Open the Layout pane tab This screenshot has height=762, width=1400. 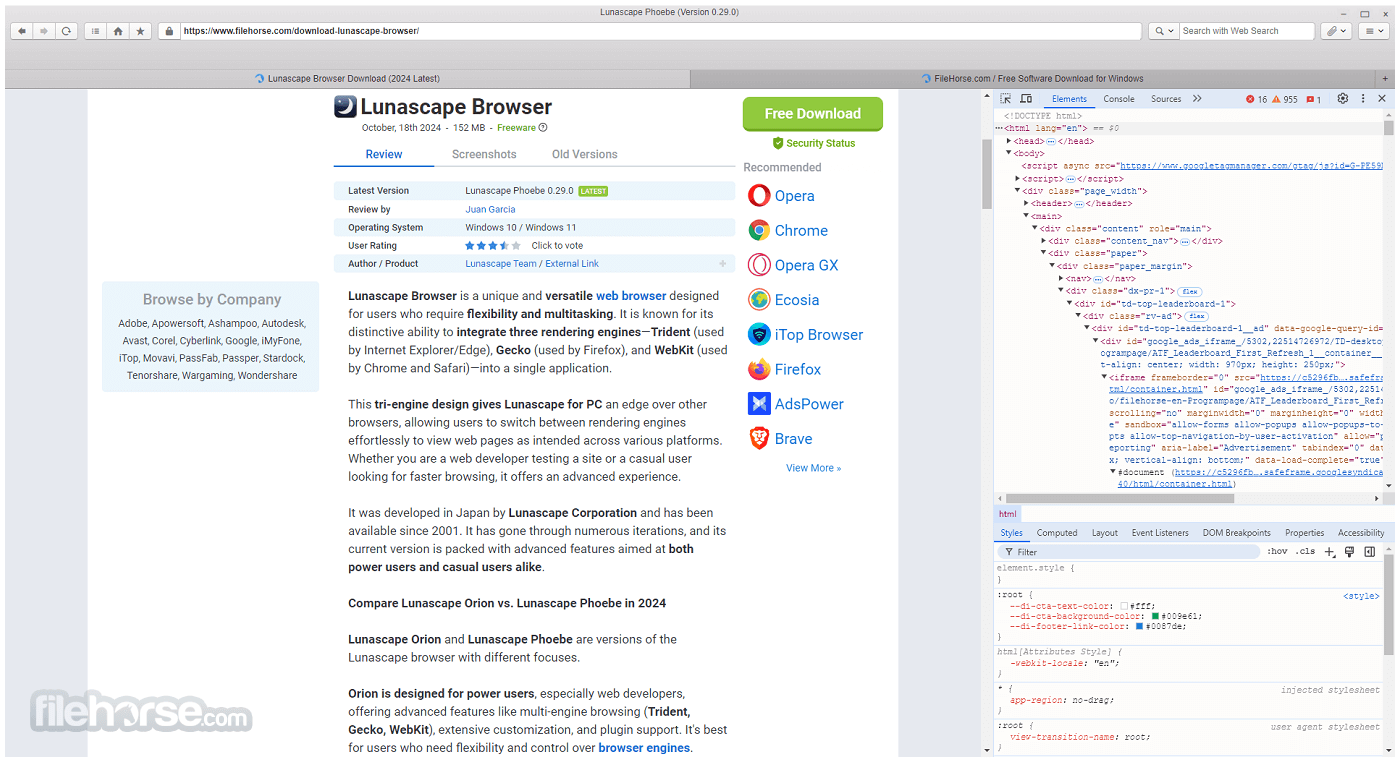click(x=1105, y=533)
